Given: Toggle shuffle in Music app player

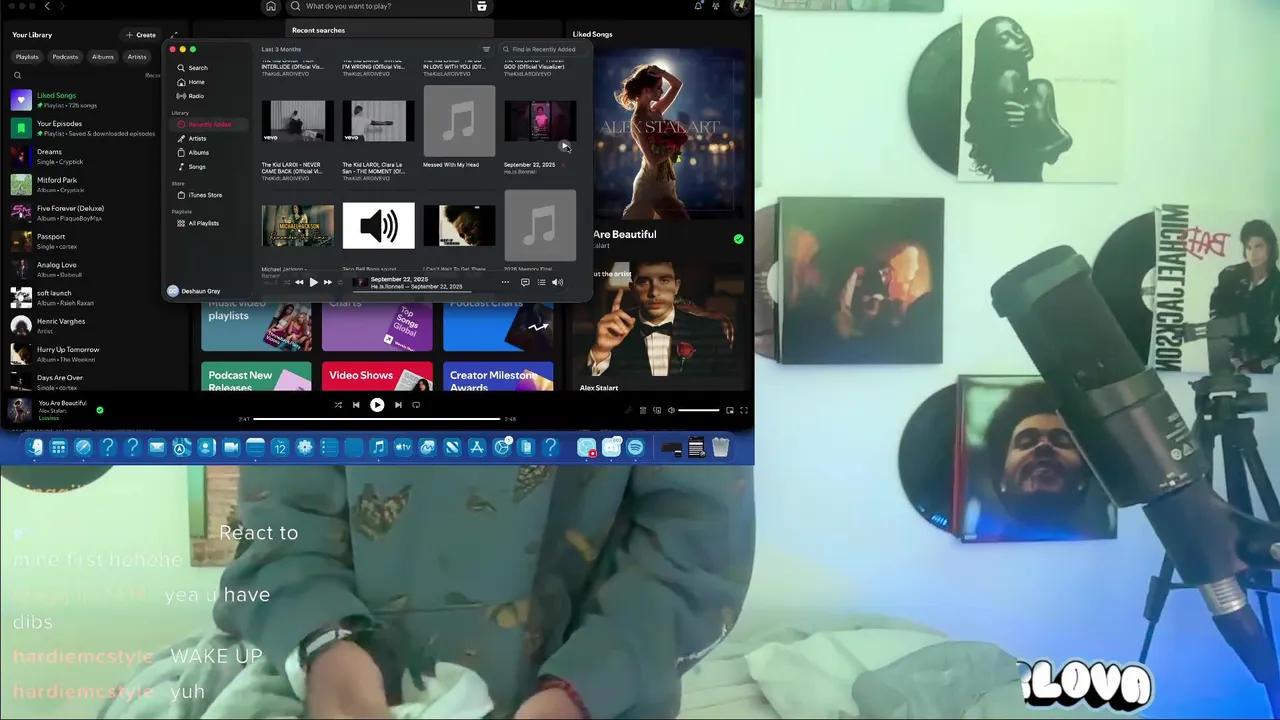Looking at the screenshot, I should coord(286,282).
